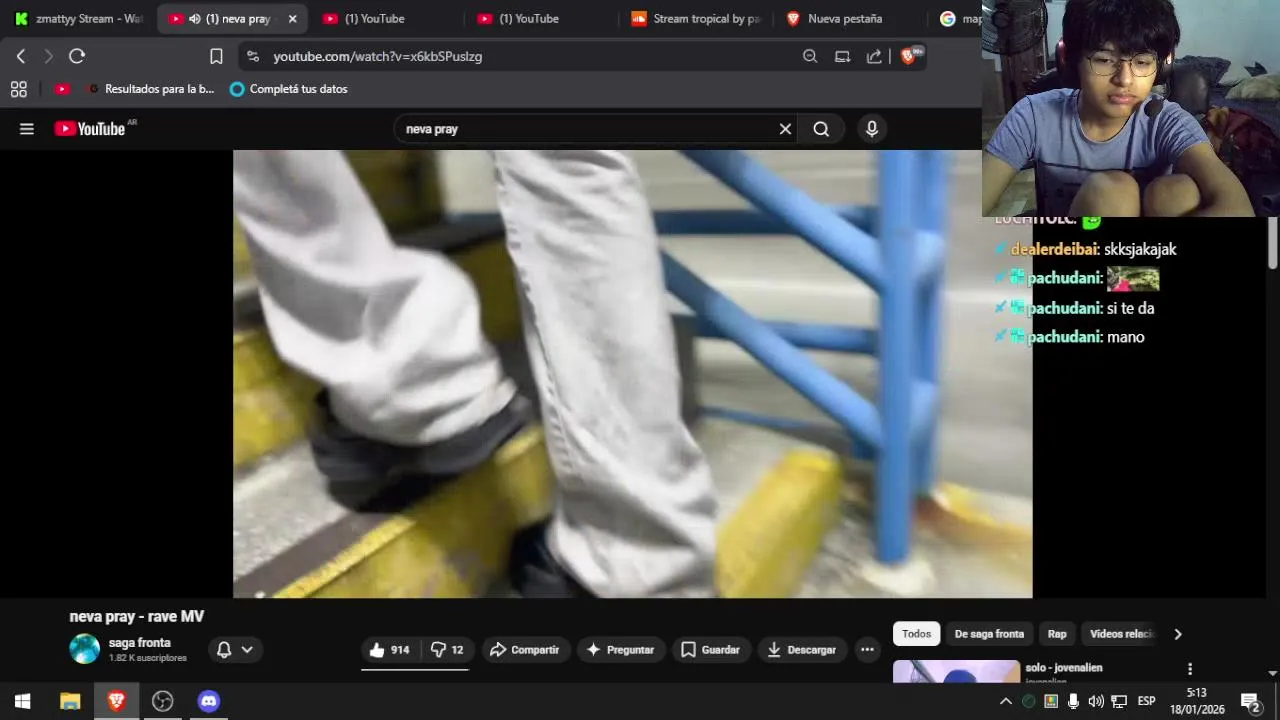This screenshot has height=720, width=1280.
Task: Open notification bell dropdown for saga fronta
Action: (x=235, y=650)
